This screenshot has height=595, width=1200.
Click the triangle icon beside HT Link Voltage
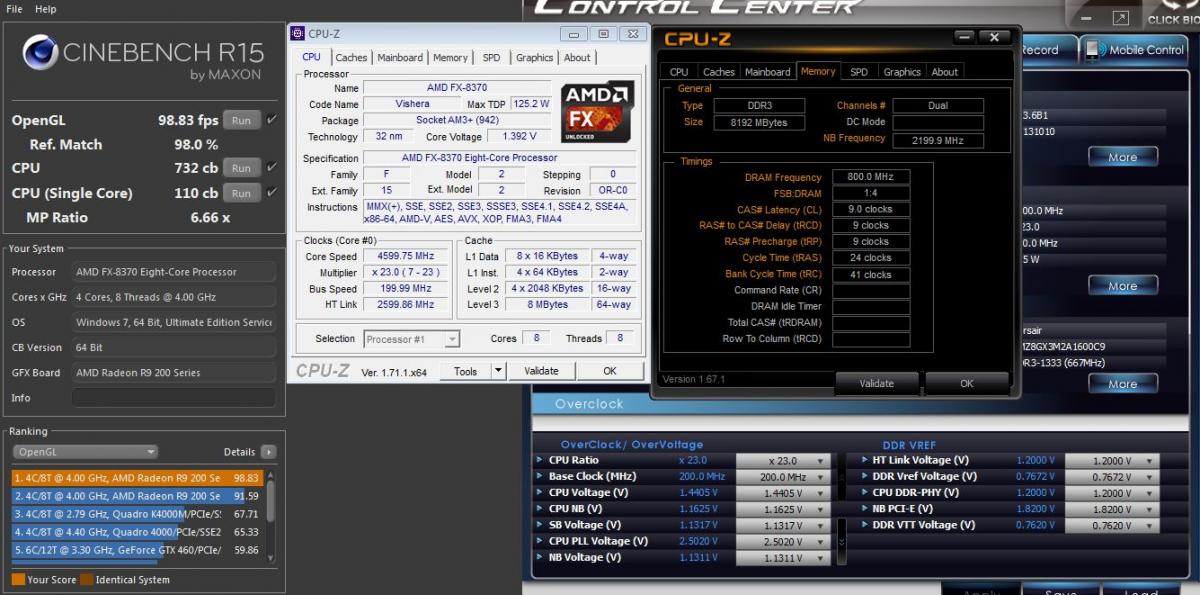[x=864, y=461]
